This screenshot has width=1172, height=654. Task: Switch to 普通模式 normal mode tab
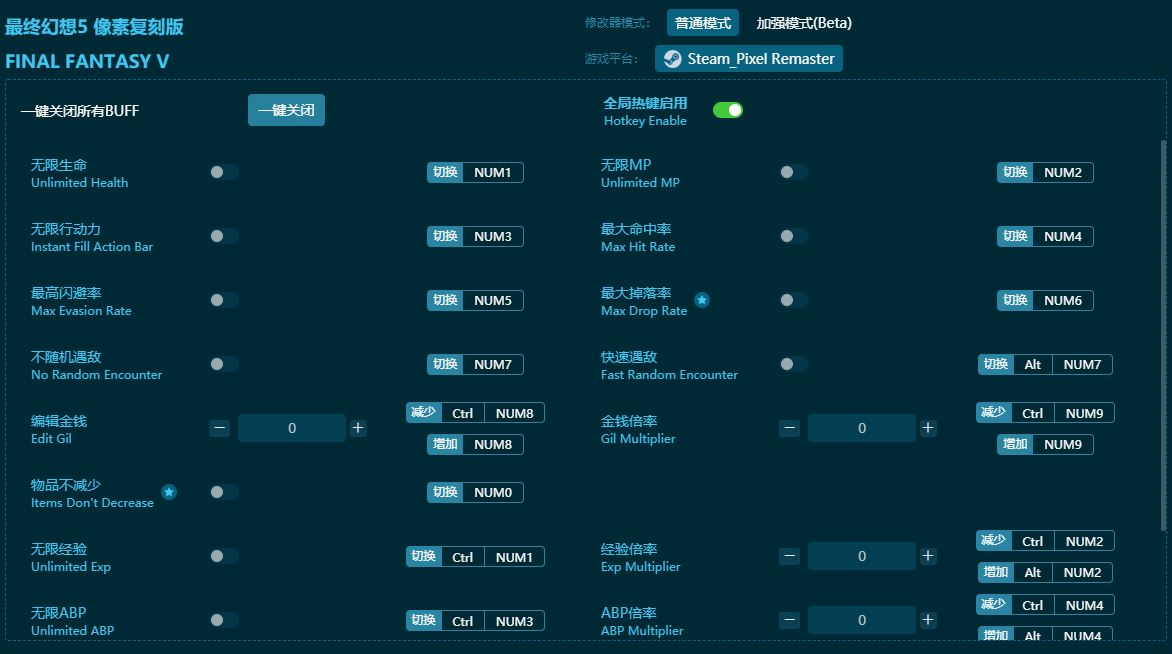pos(702,23)
